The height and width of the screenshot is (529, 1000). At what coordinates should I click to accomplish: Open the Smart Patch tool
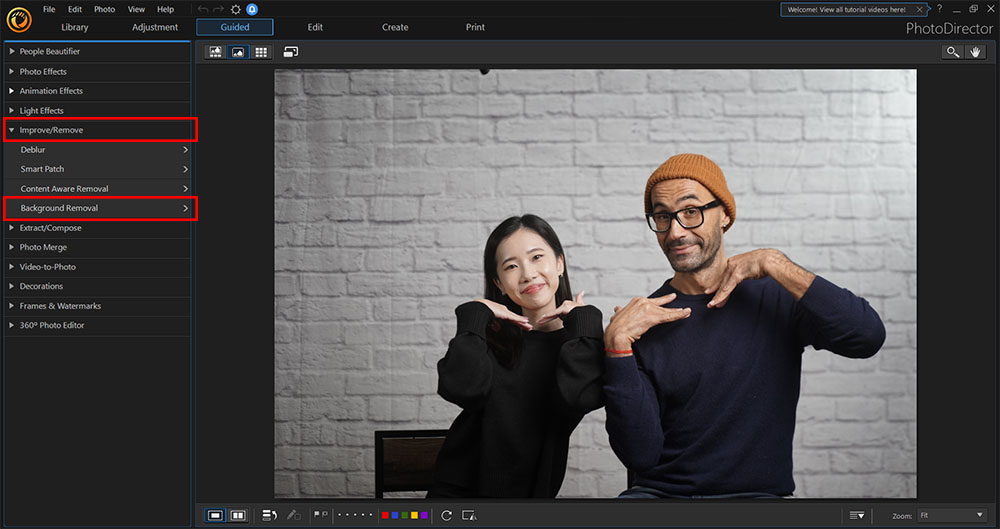click(x=98, y=169)
